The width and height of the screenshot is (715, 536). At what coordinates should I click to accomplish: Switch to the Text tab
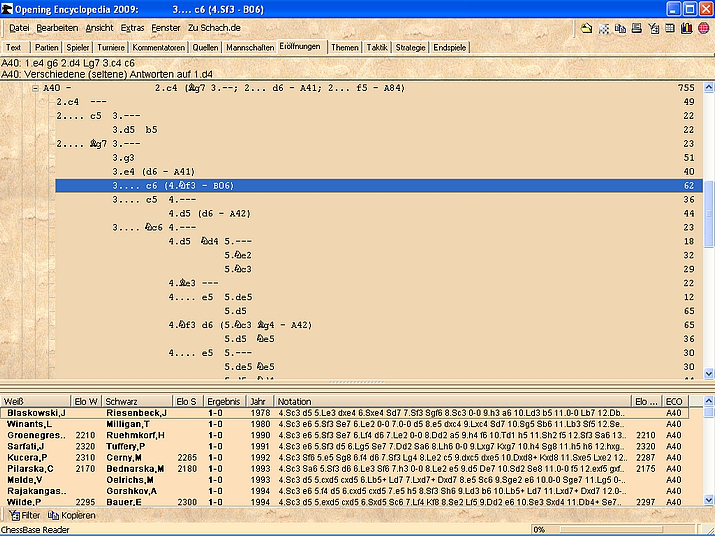pos(14,47)
